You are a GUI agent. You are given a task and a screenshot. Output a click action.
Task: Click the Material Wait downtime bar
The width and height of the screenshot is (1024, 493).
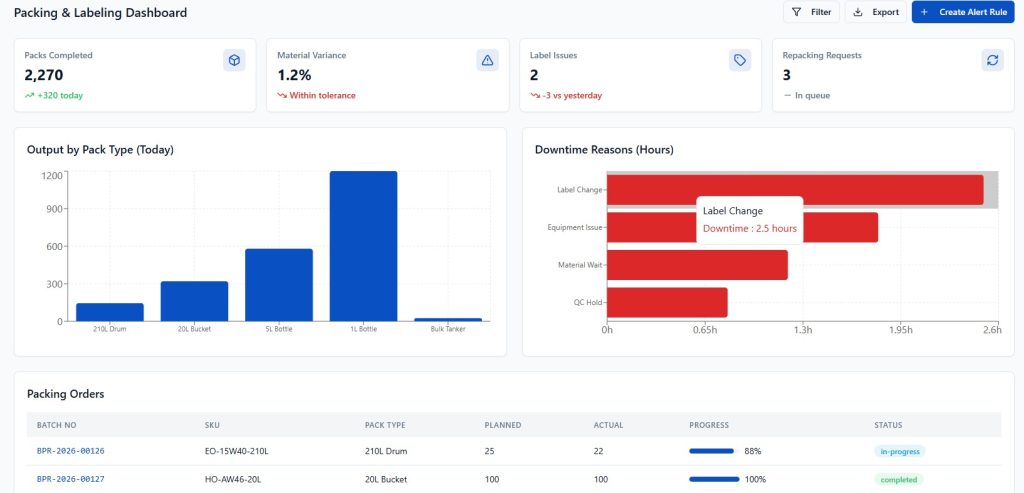697,265
